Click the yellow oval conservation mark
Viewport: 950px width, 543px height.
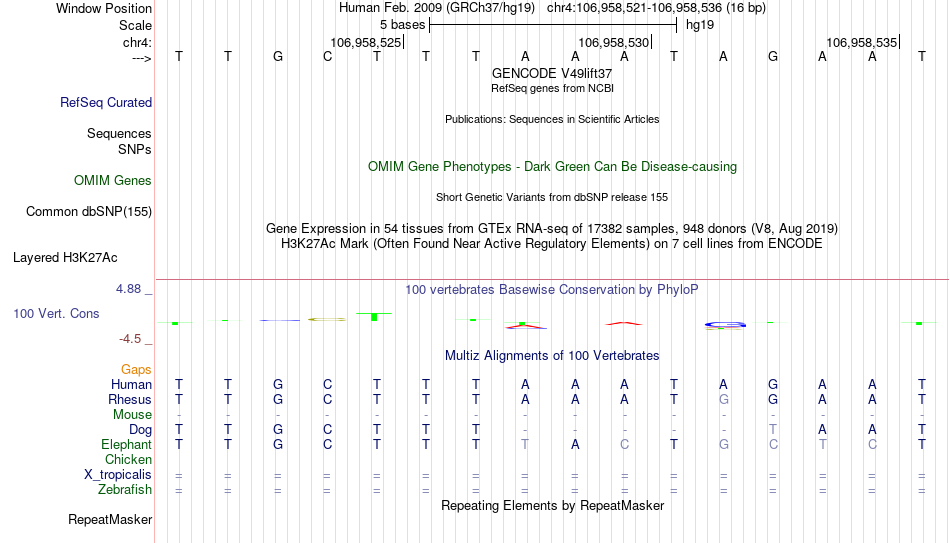[x=327, y=319]
